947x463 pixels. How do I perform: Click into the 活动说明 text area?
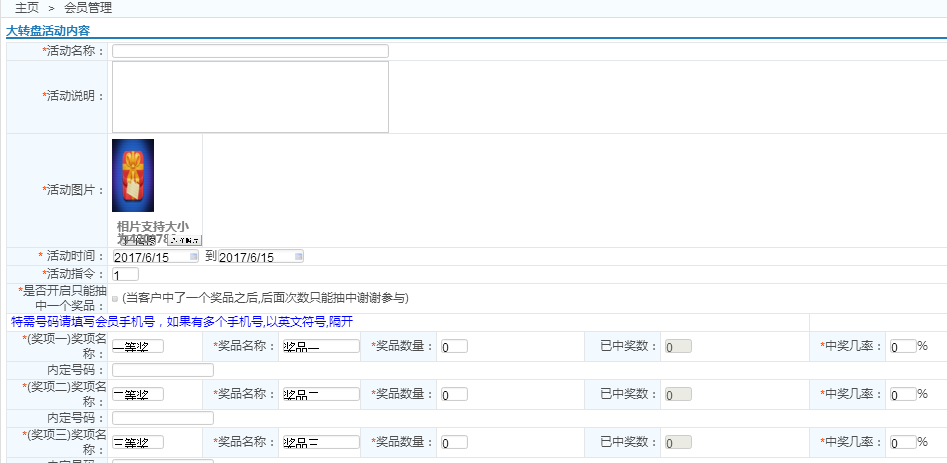pos(250,97)
